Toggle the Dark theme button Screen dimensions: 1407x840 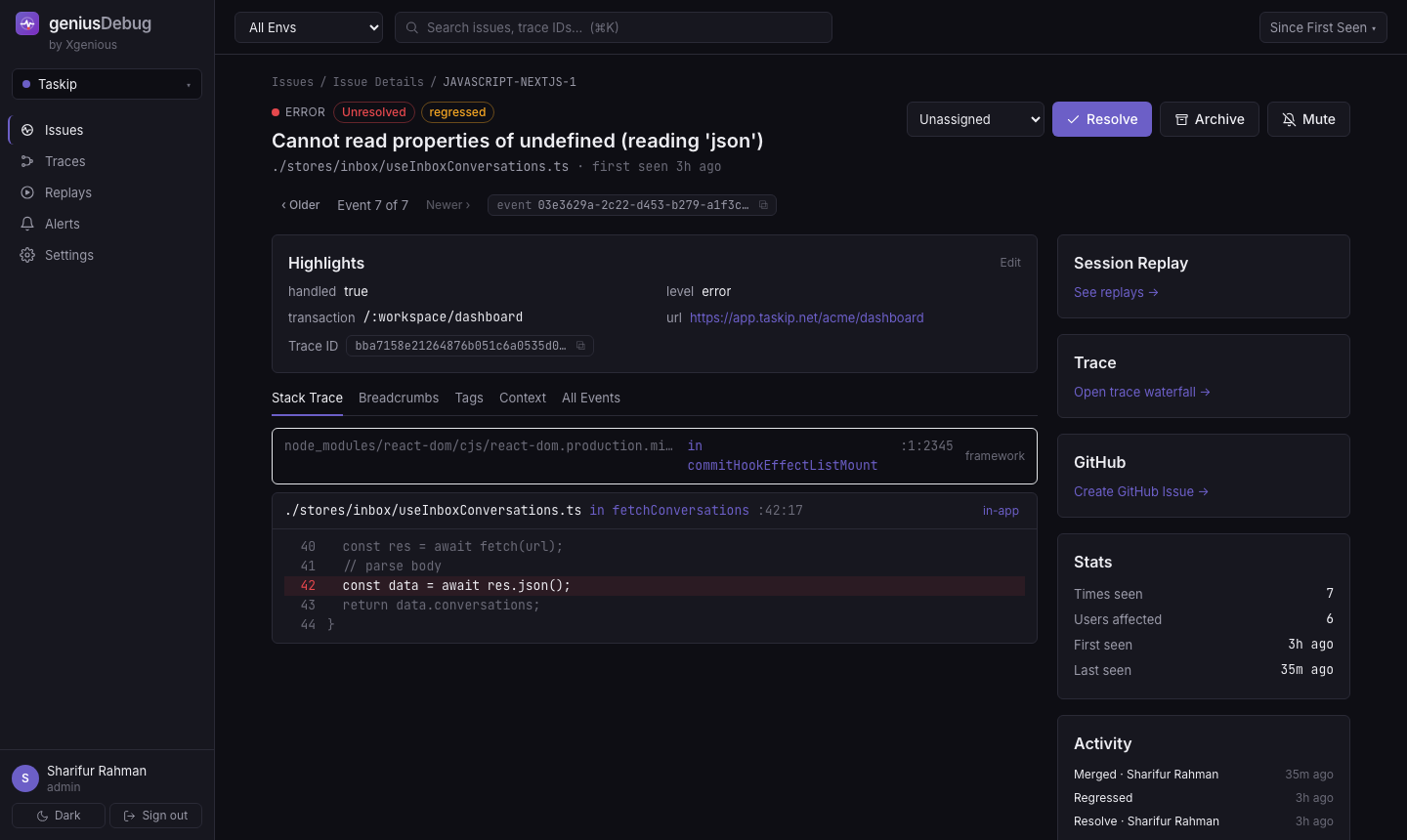(x=59, y=816)
